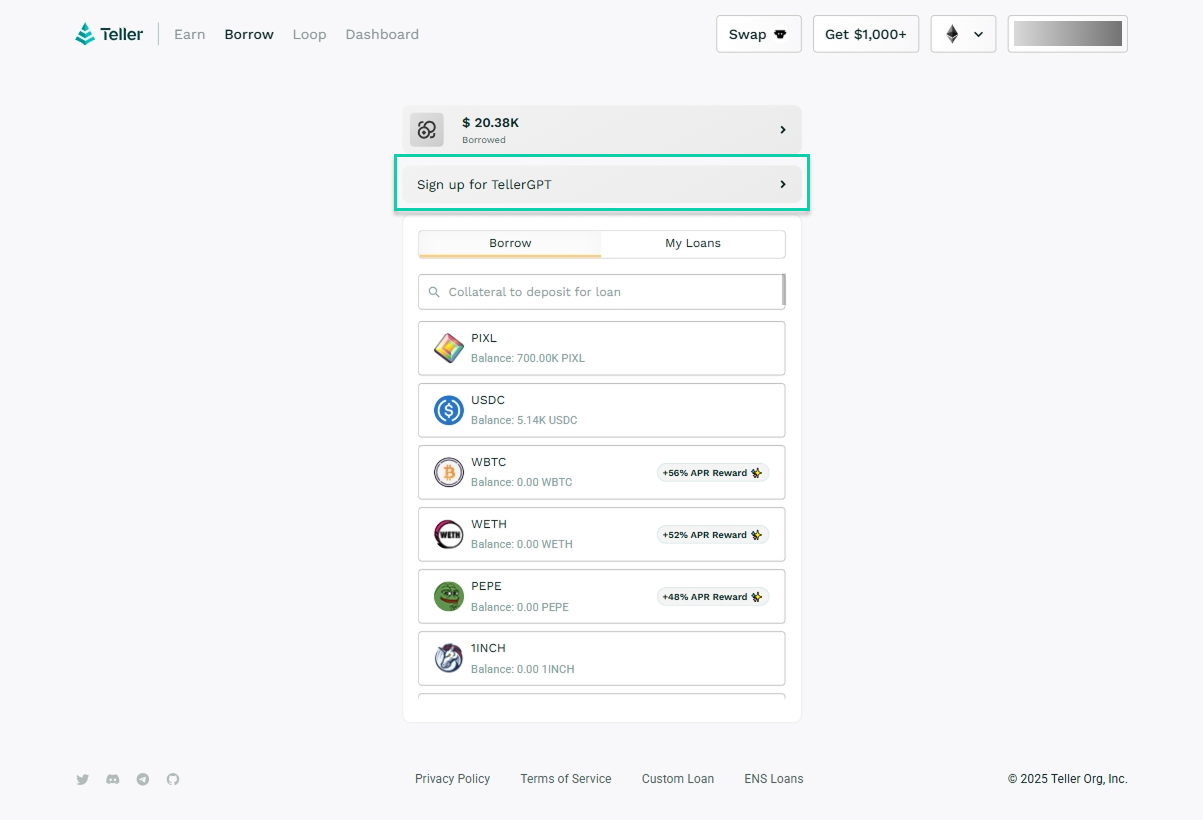This screenshot has height=820, width=1203.
Task: Click the 'Balance: 700.00K PIXL' text
Action: click(528, 358)
